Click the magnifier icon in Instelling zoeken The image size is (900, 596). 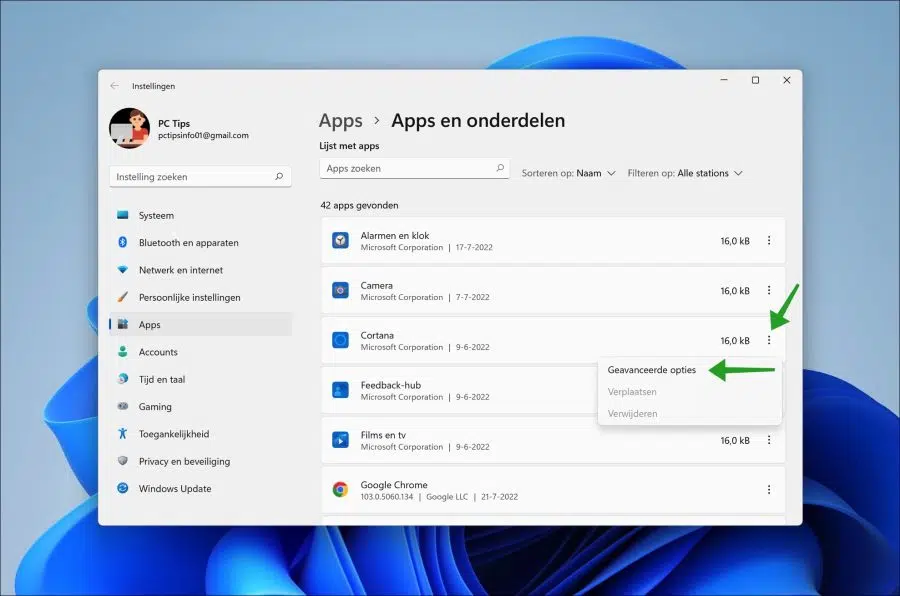279,176
